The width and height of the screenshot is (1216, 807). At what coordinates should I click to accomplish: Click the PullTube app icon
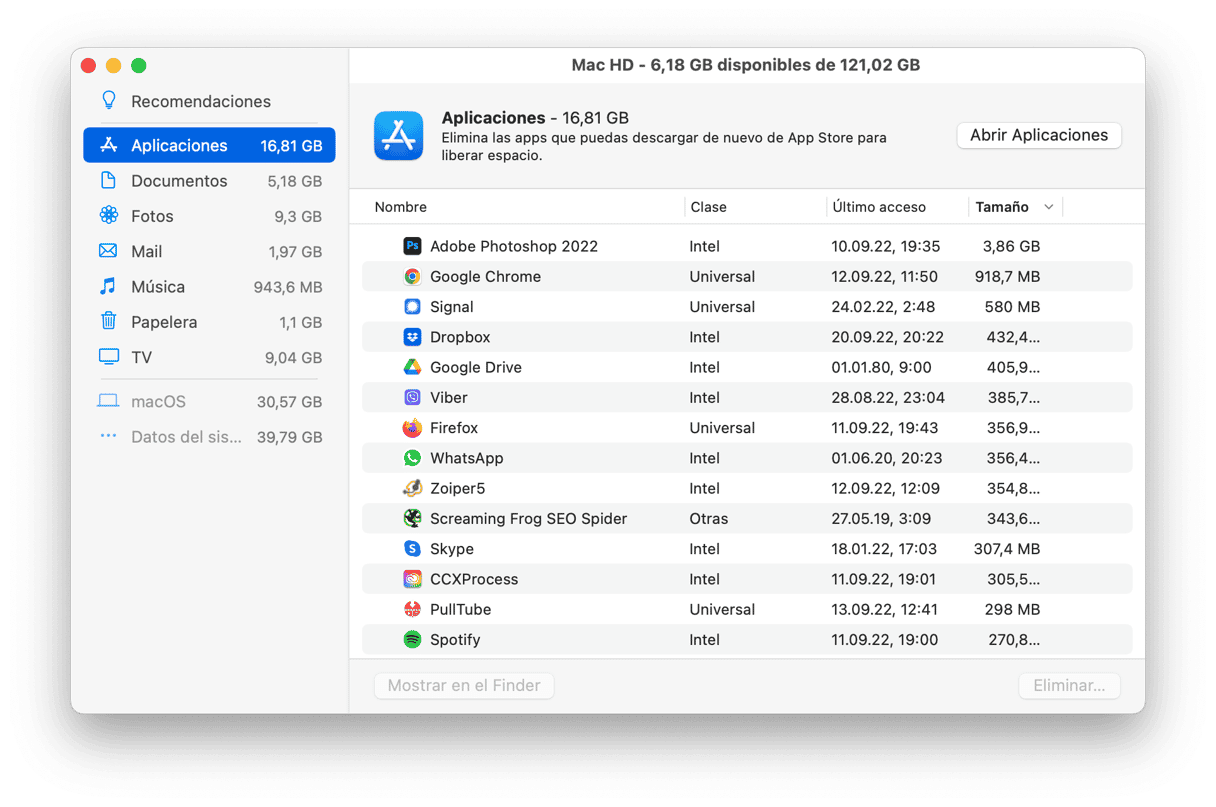point(412,609)
